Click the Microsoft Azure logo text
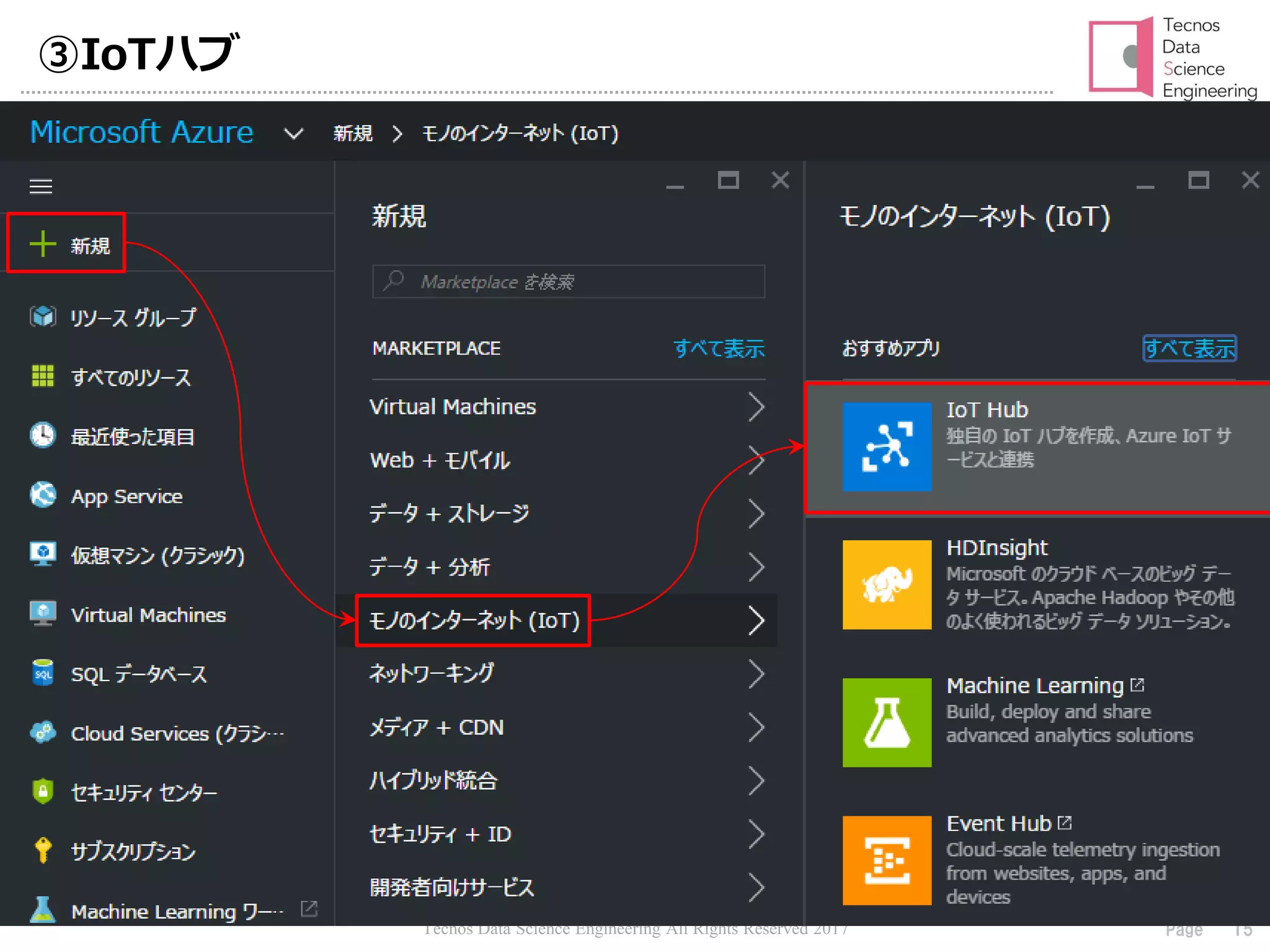 [x=142, y=132]
